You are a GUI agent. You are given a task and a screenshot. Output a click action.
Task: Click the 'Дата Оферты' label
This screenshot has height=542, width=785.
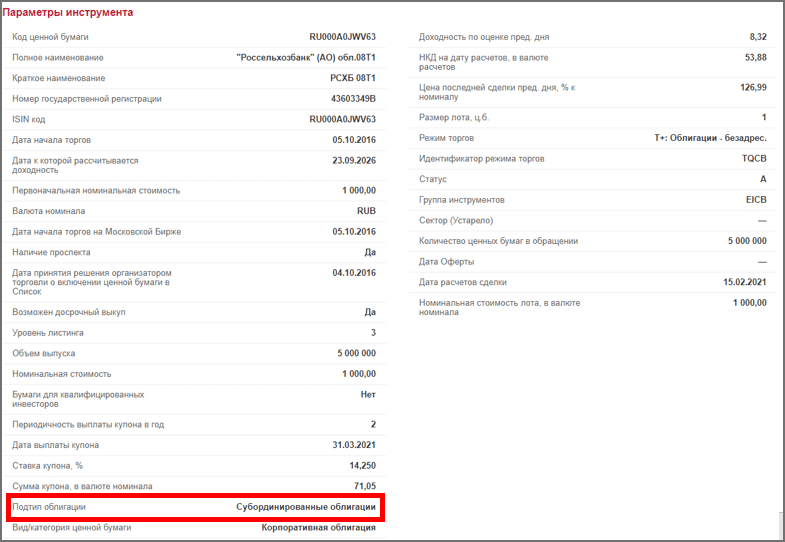pos(447,262)
